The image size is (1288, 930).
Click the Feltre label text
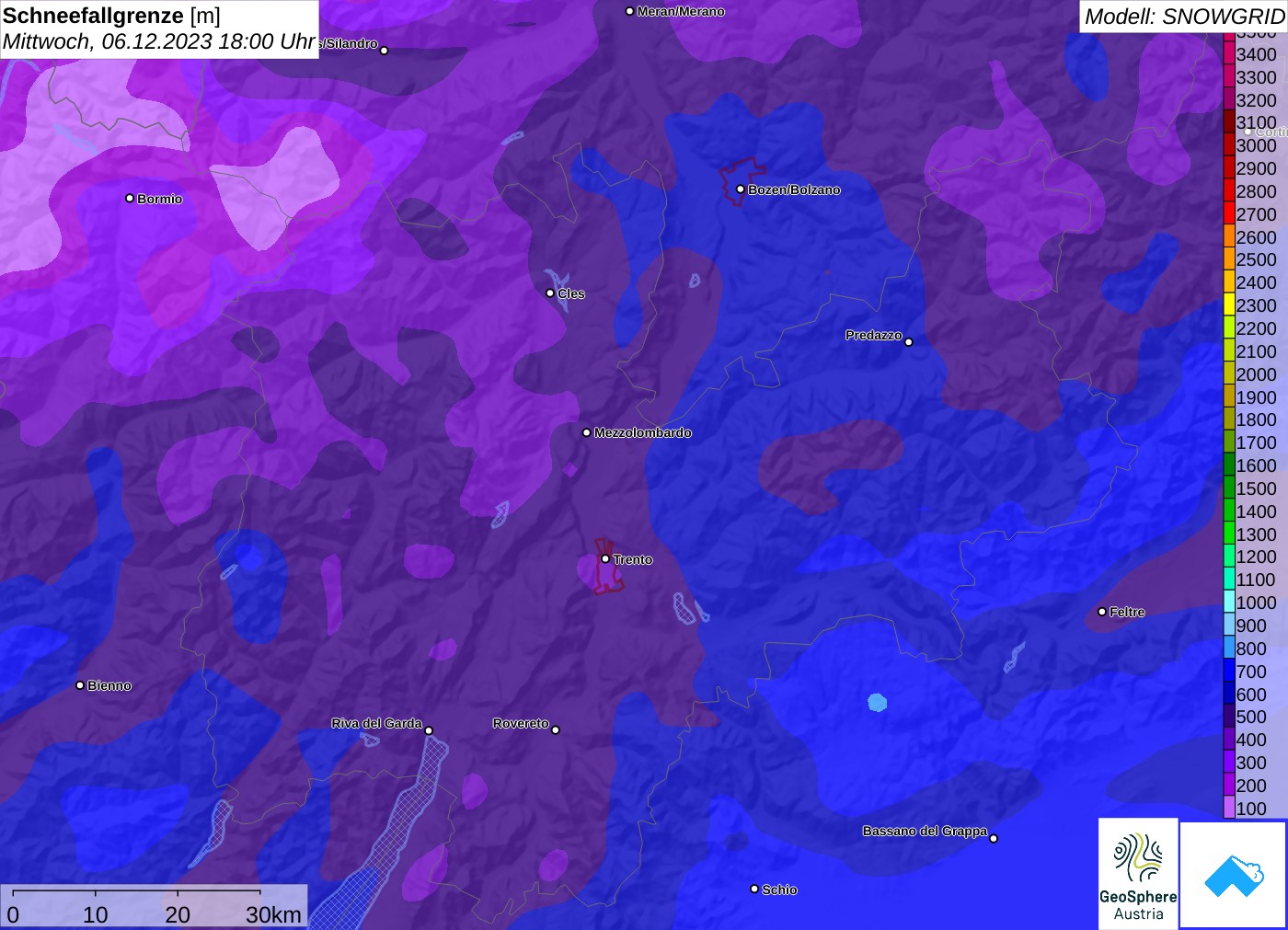[x=1127, y=612]
